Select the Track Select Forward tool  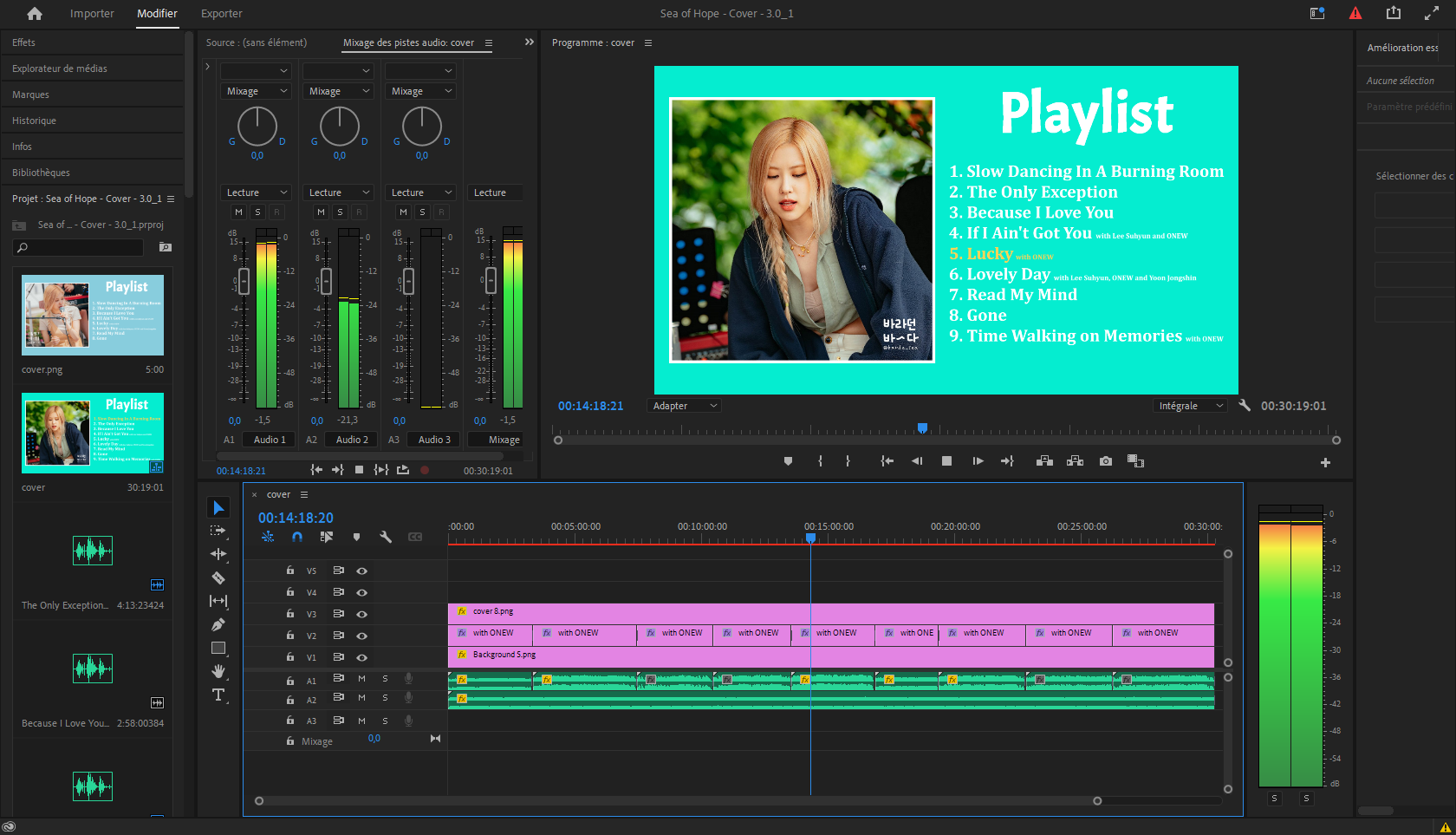point(218,531)
